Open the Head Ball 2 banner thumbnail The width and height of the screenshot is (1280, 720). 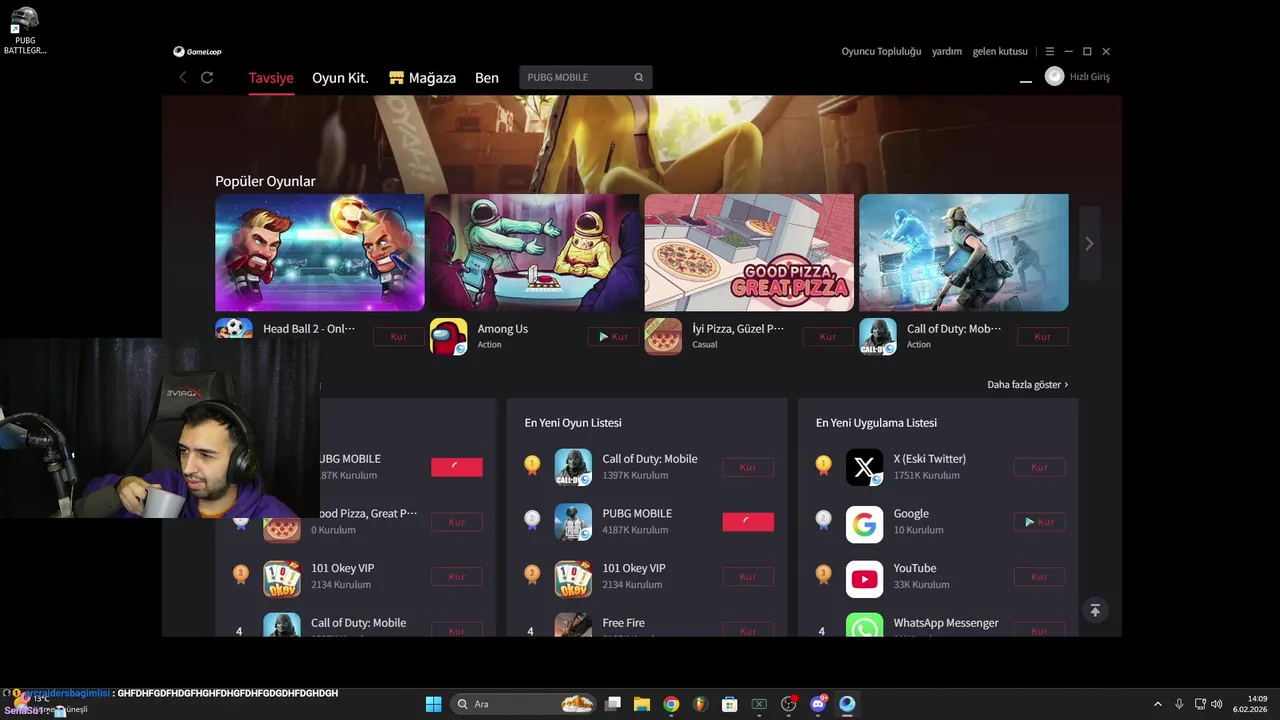320,253
